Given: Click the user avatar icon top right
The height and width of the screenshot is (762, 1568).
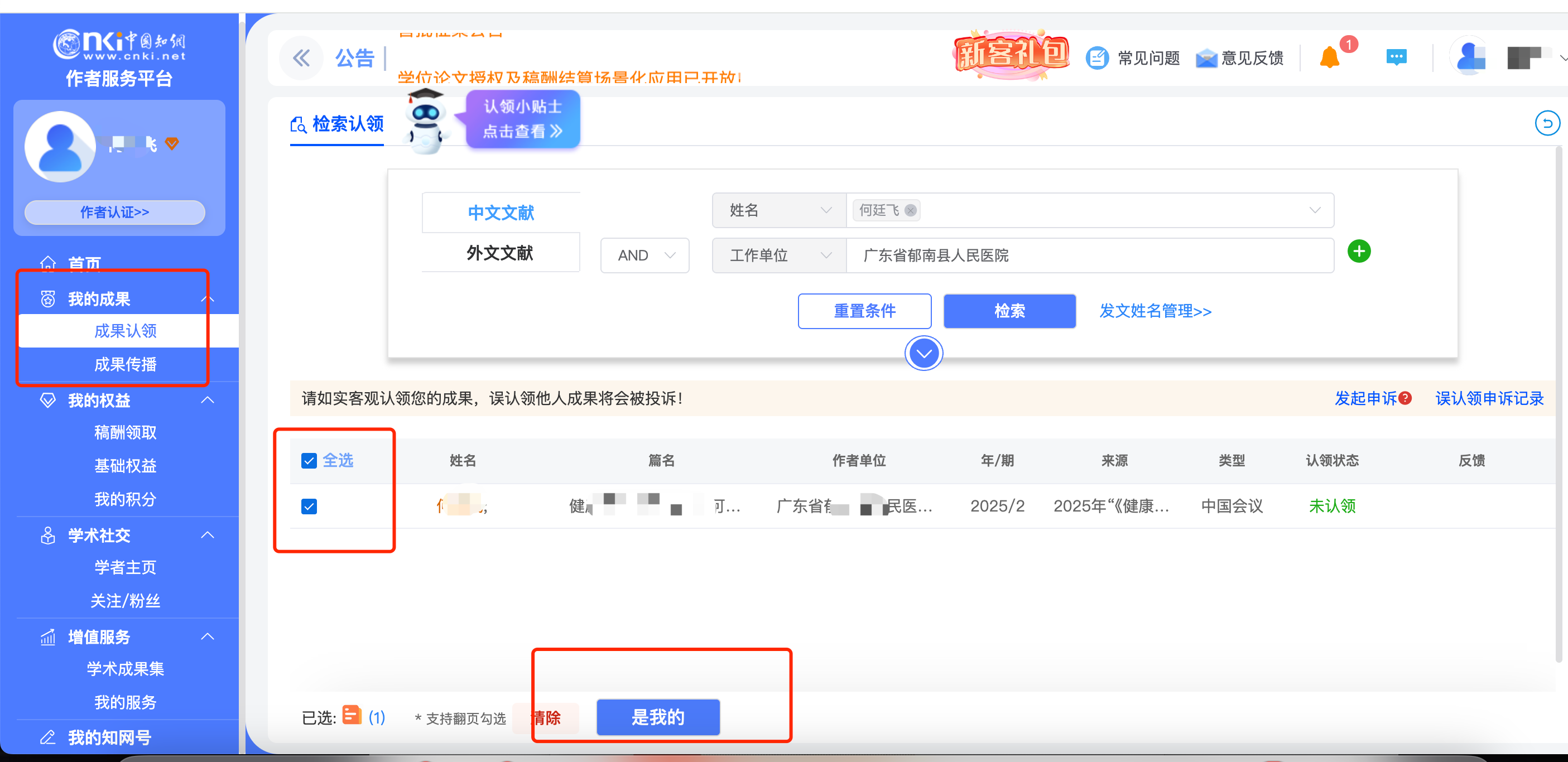Looking at the screenshot, I should pyautogui.click(x=1469, y=56).
